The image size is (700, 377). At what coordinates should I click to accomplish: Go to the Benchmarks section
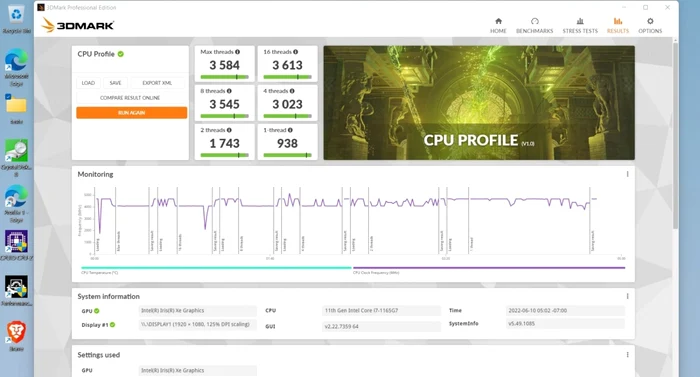pos(534,25)
